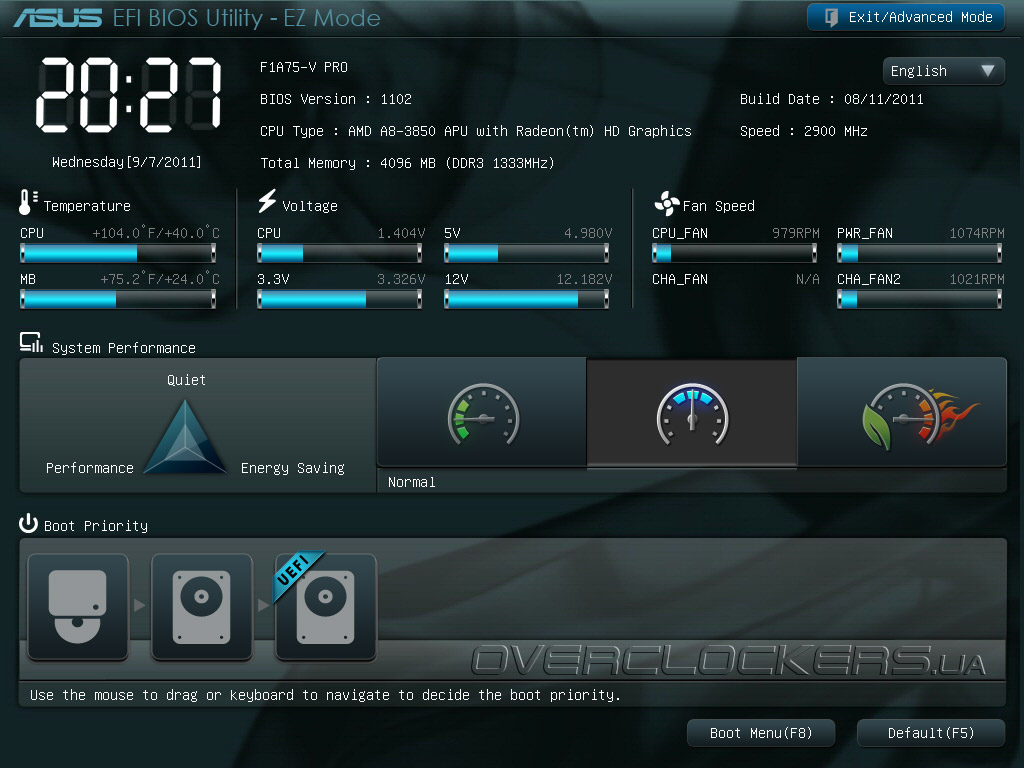
Task: Click the 3.3V voltage bar
Action: click(340, 299)
